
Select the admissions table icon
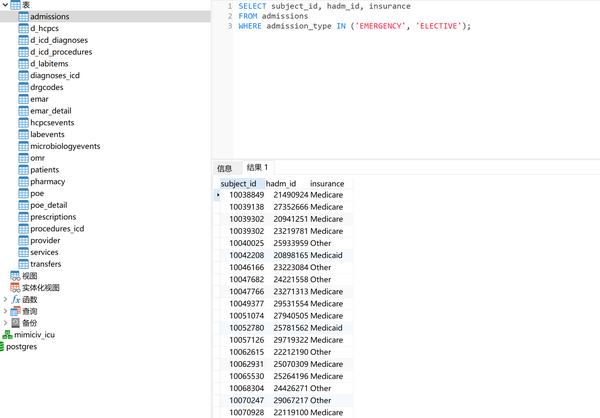[x=23, y=16]
